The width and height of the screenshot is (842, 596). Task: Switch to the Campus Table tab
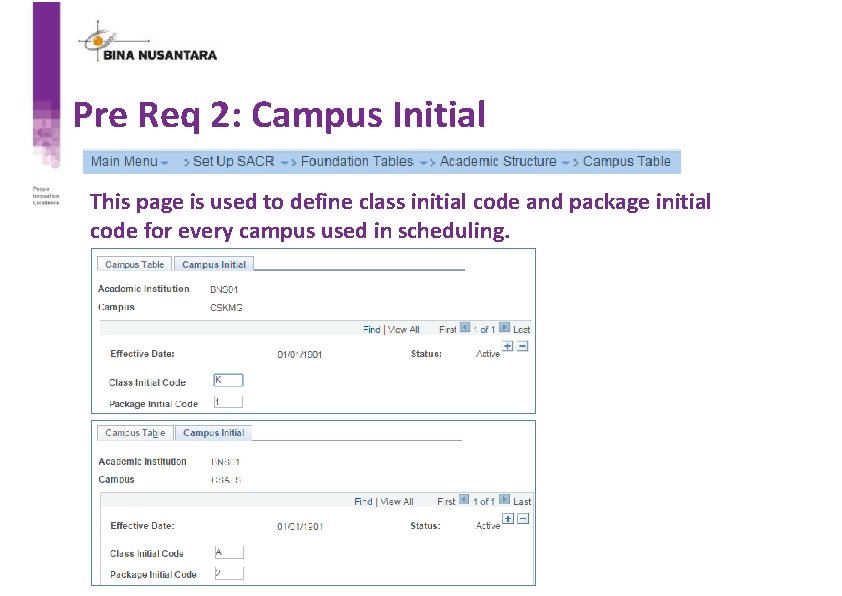click(133, 263)
